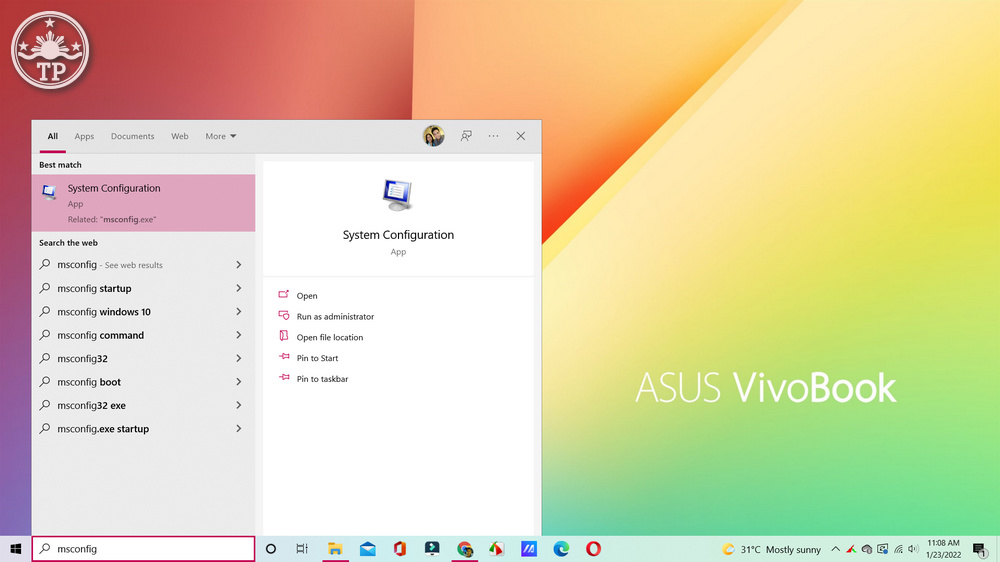The width and height of the screenshot is (1000, 562).
Task: Select 'msconfig windows 10' suggestion
Action: tap(143, 312)
